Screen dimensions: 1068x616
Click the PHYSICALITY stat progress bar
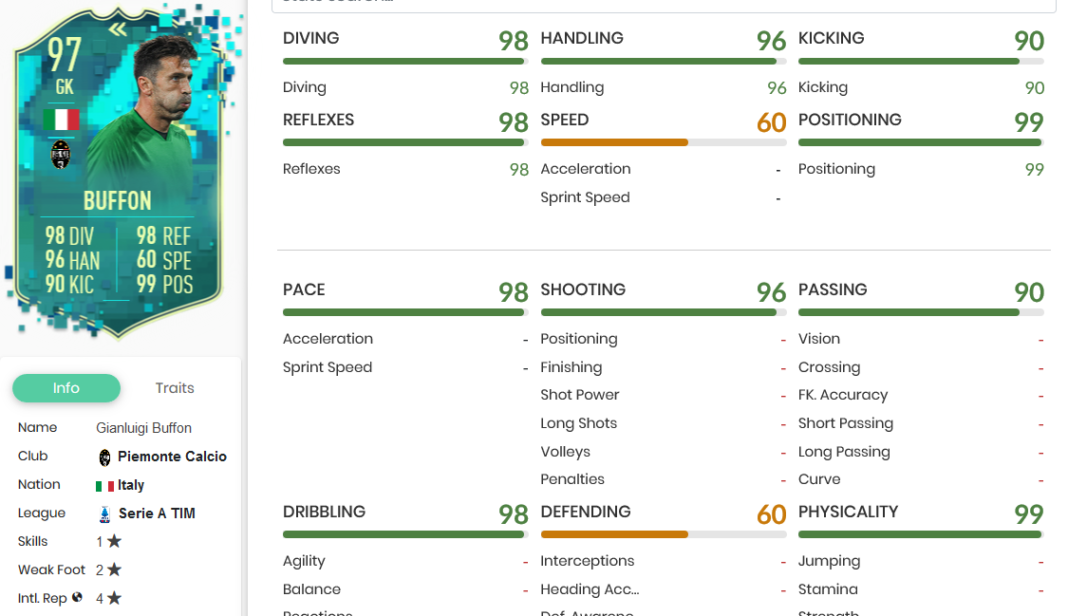pos(921,533)
